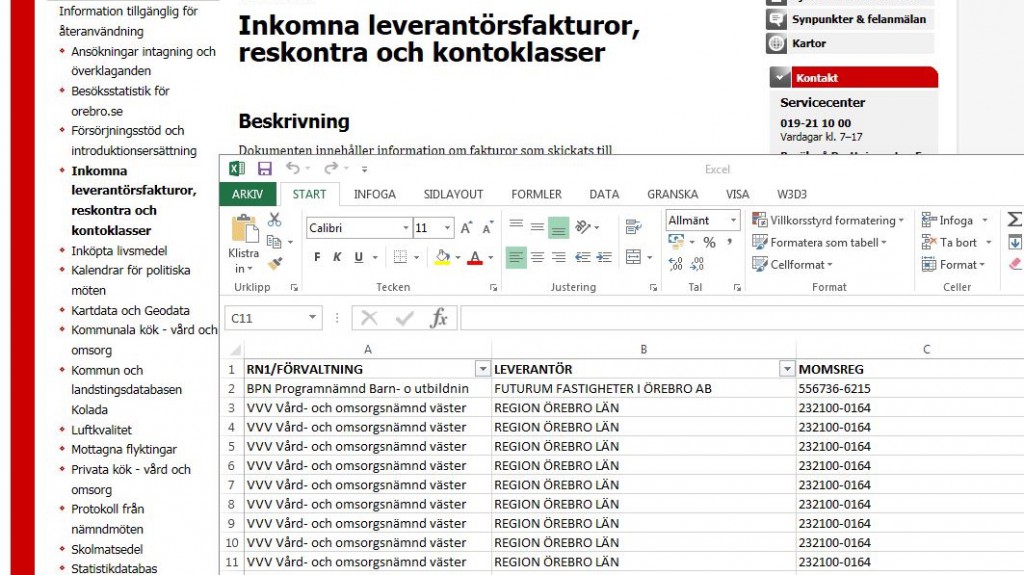Select column B header

(x=643, y=350)
